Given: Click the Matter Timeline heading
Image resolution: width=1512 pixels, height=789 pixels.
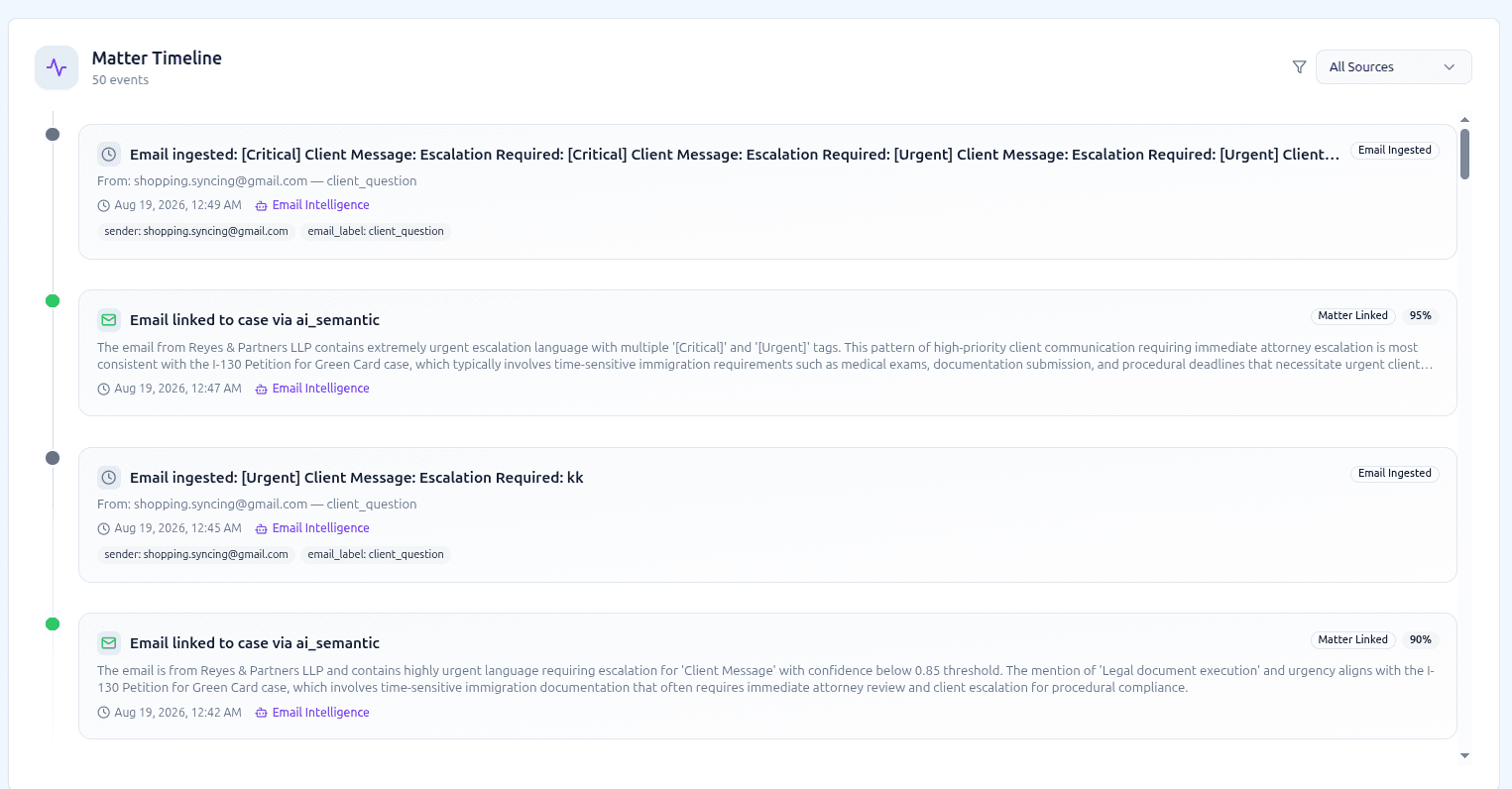Looking at the screenshot, I should coord(157,57).
